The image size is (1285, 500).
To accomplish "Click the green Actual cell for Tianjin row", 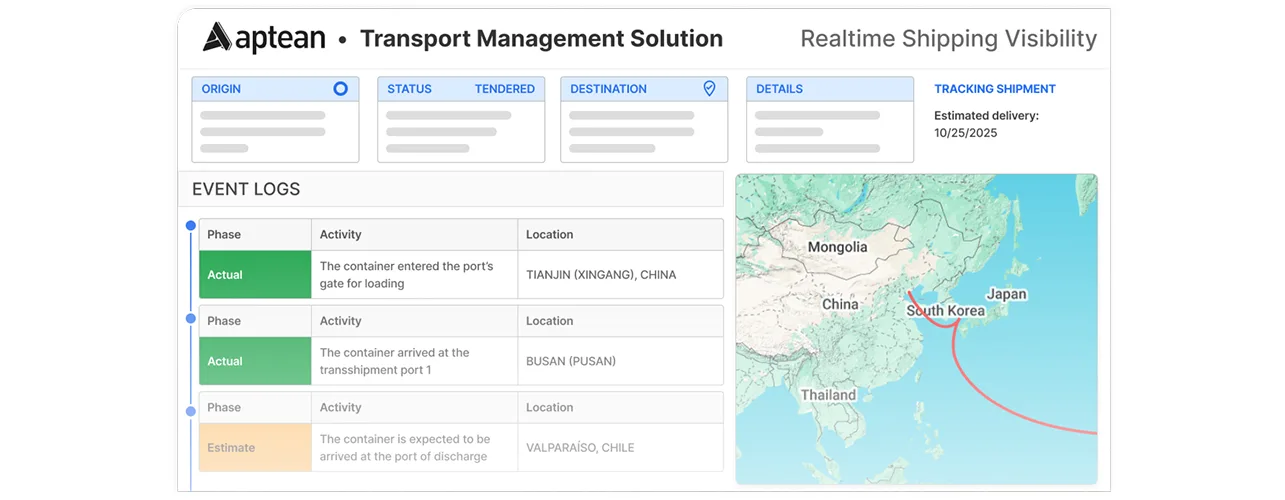I will 255,275.
